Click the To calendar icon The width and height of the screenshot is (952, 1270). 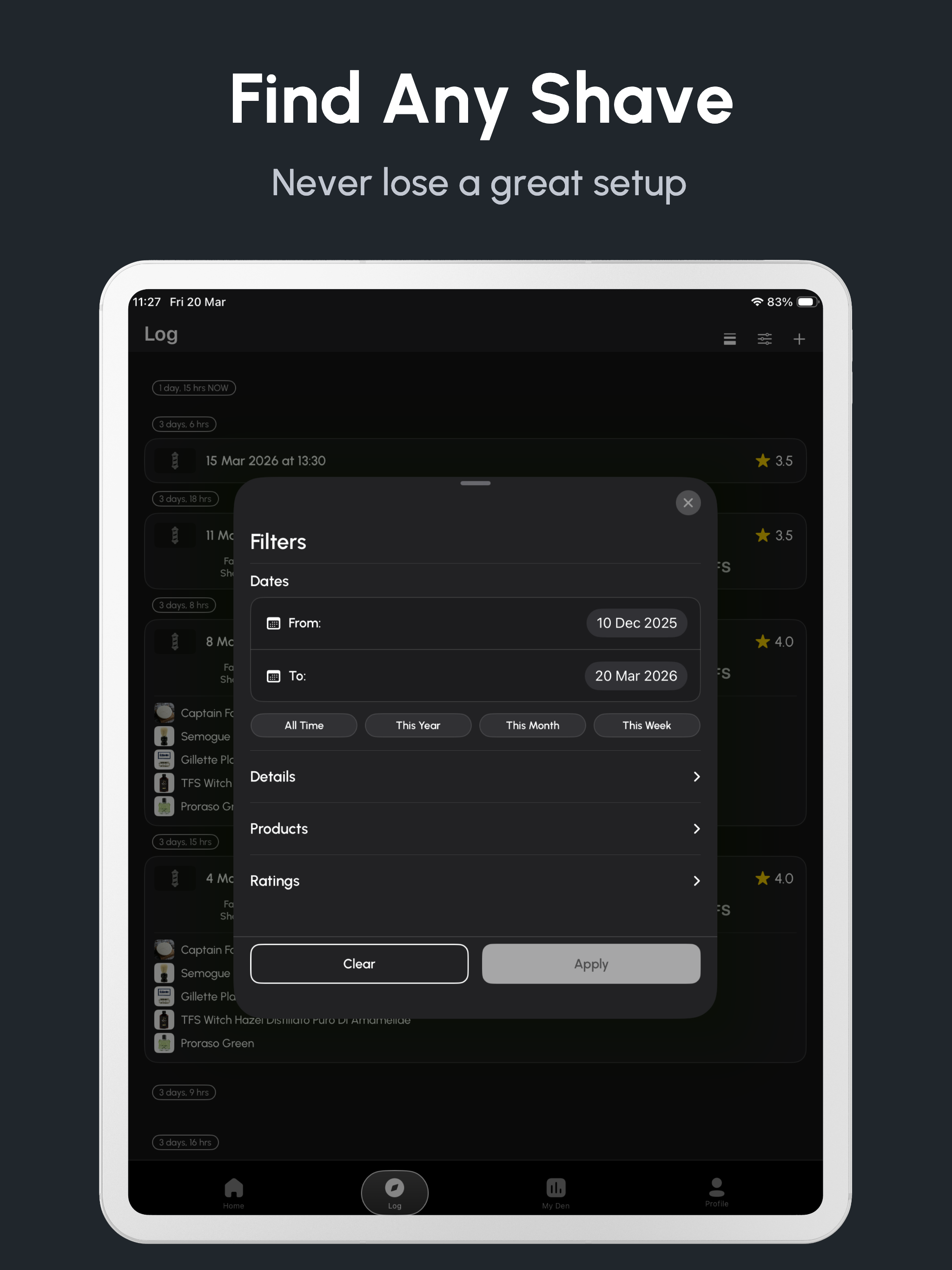coord(273,676)
